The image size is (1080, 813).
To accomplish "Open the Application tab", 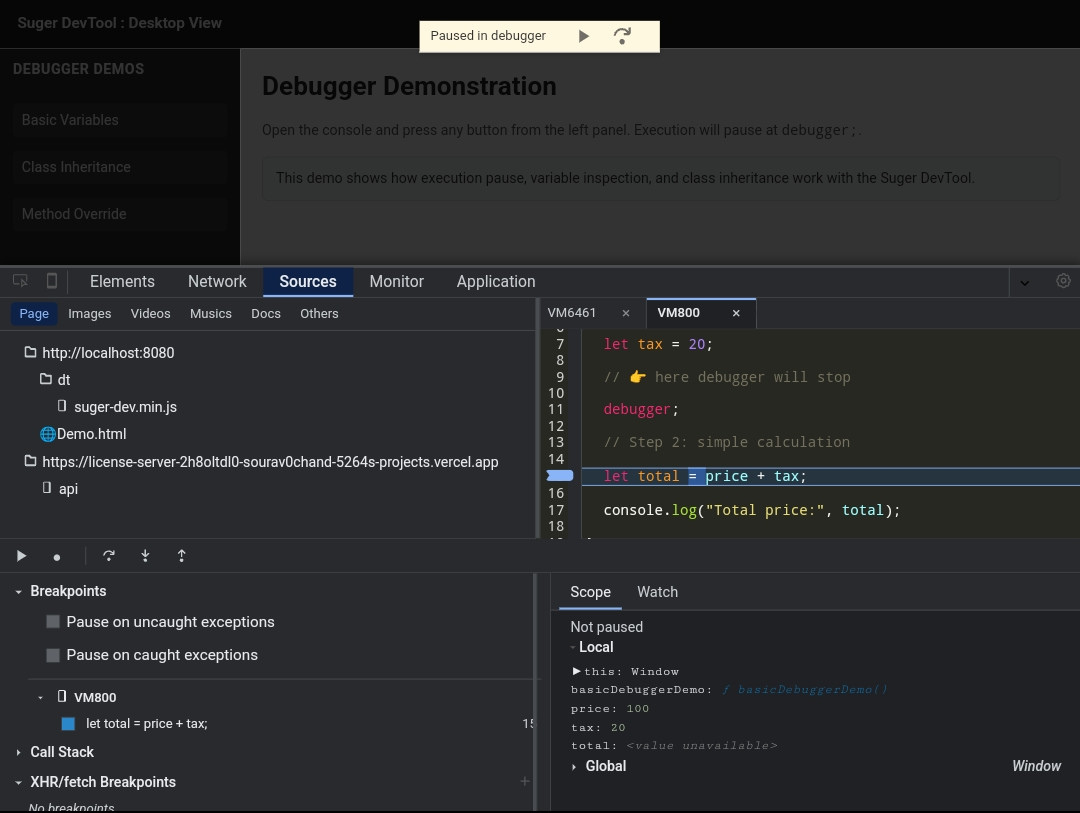I will [x=496, y=281].
